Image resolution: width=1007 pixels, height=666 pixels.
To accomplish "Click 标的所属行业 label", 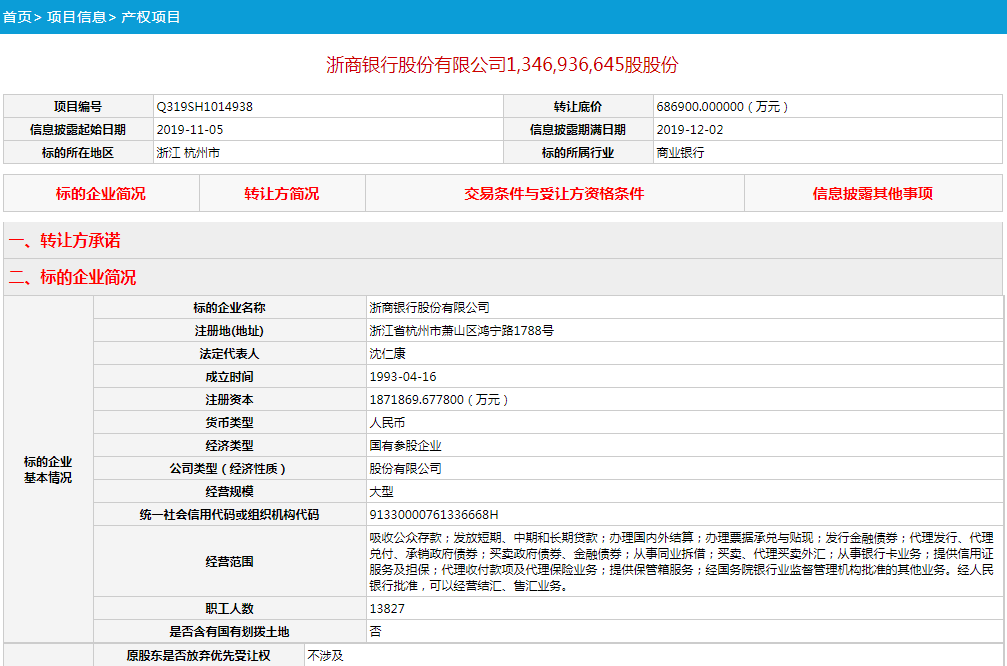I will click(x=578, y=153).
